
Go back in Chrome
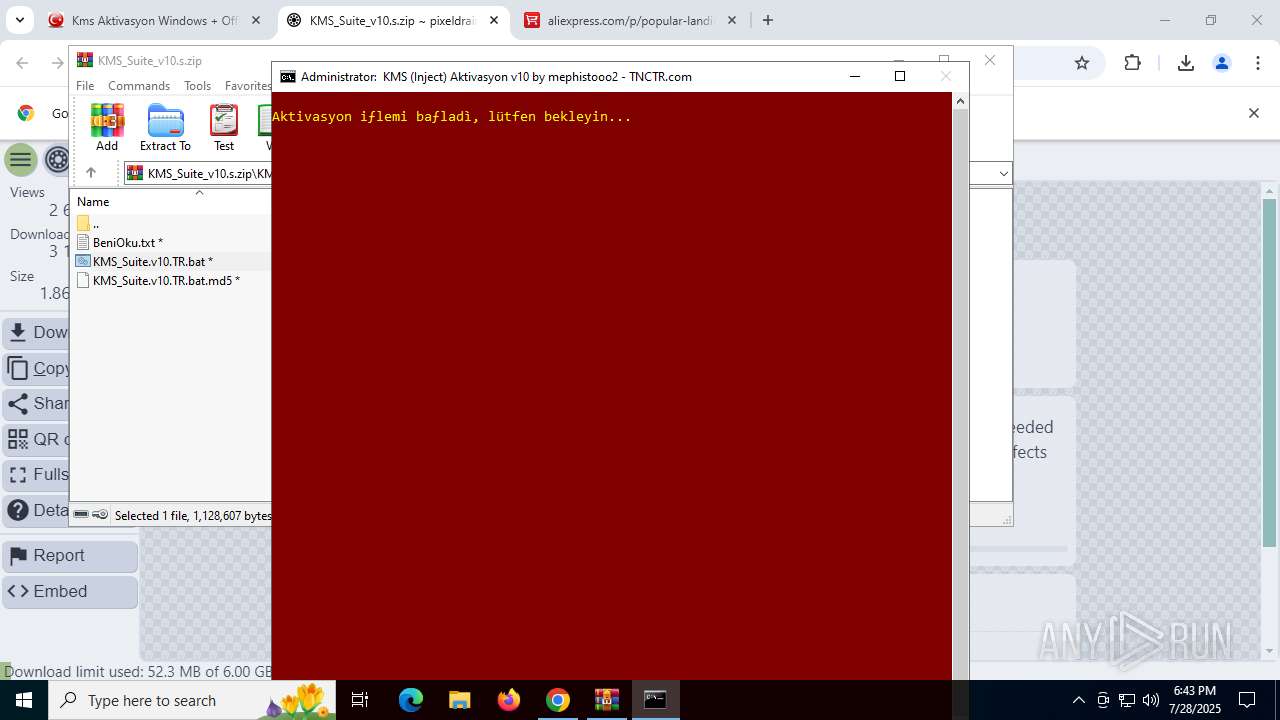coord(22,63)
